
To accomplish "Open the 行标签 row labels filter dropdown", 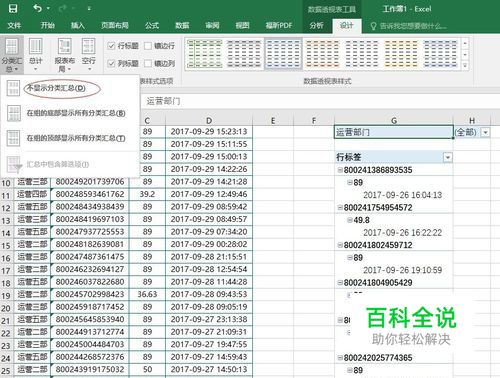I will pos(448,157).
